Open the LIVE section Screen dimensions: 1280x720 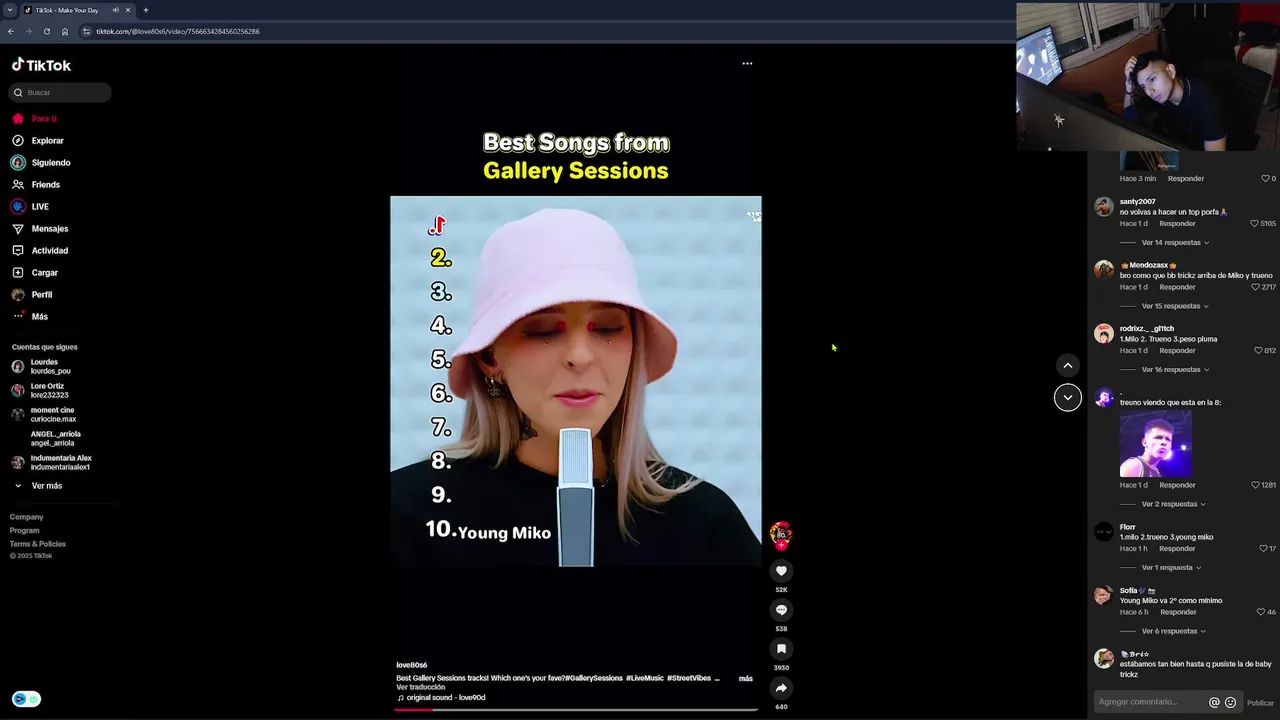pos(30,207)
